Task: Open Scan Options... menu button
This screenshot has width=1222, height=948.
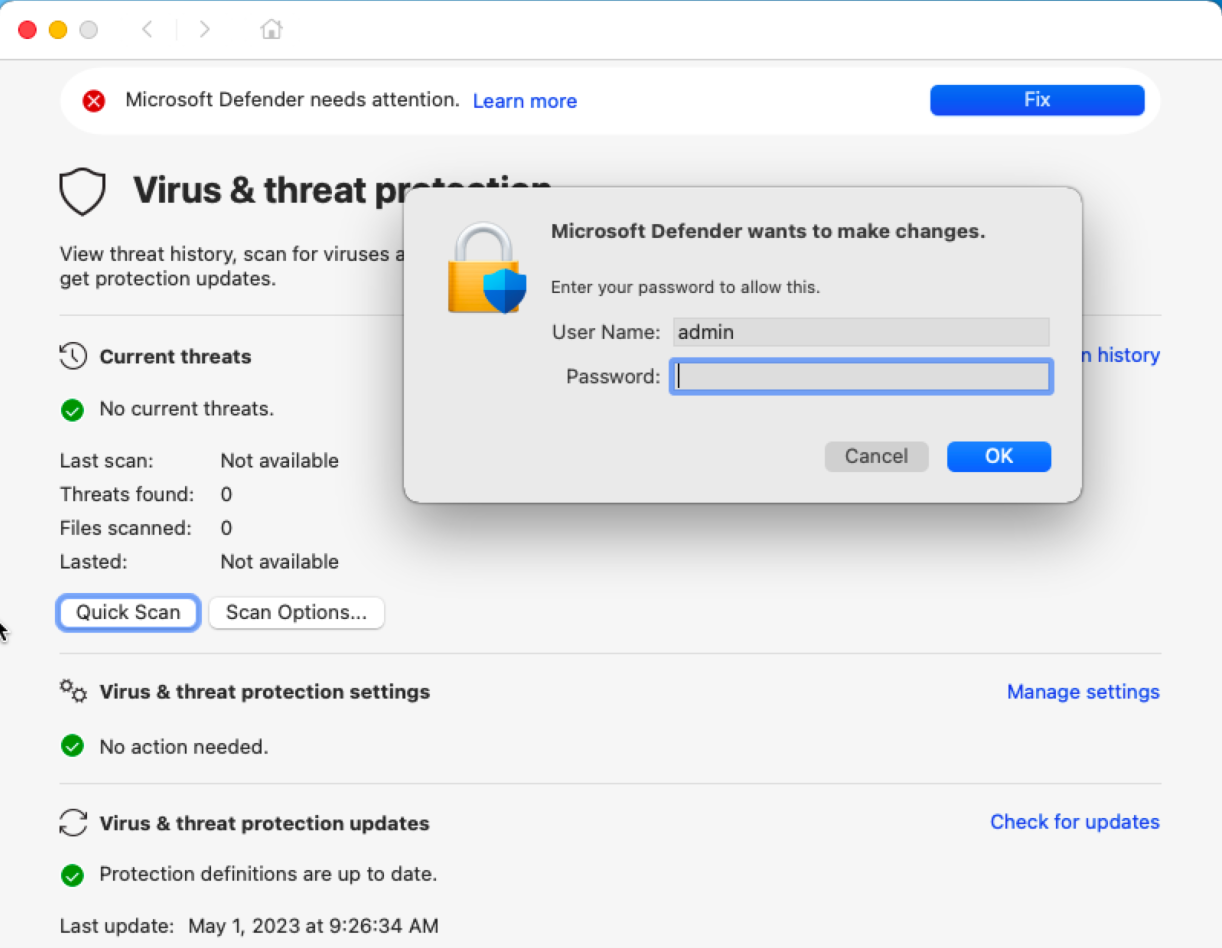Action: tap(296, 612)
